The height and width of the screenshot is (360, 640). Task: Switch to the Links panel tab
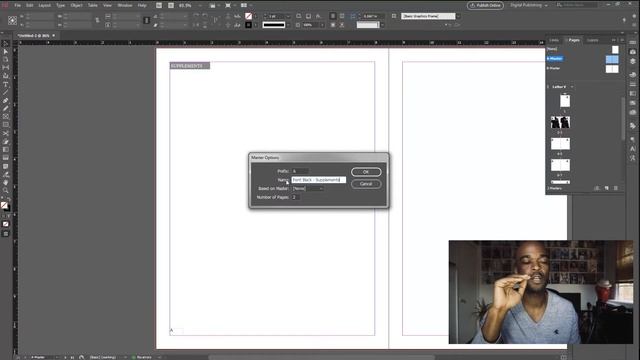(554, 40)
